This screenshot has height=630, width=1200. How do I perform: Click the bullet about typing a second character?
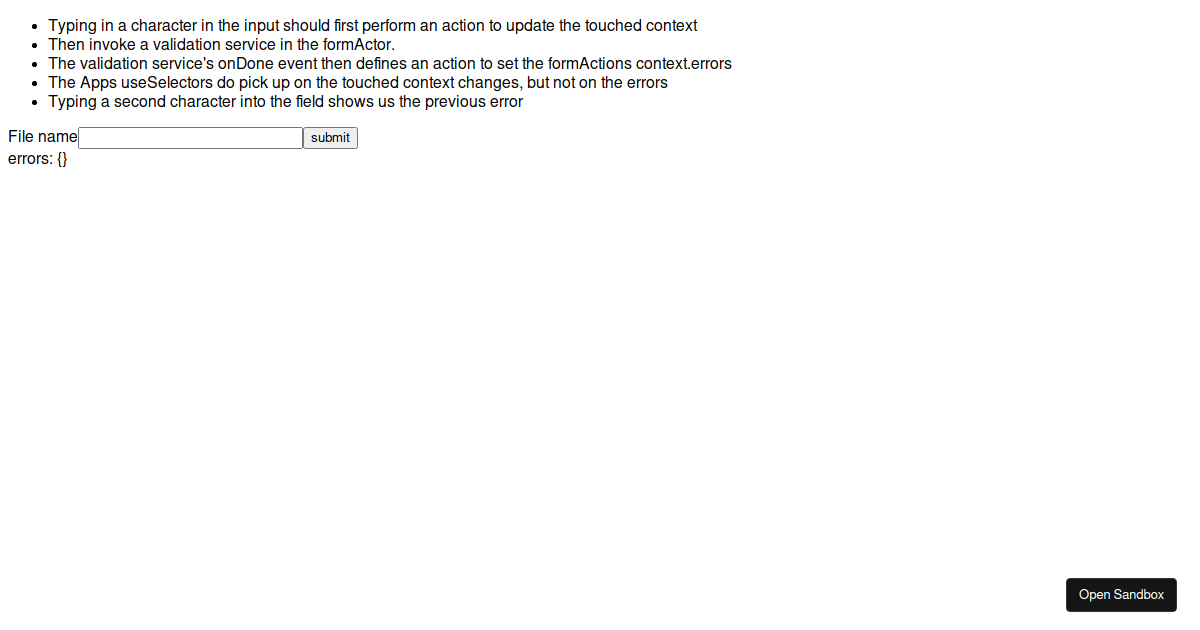(x=286, y=102)
